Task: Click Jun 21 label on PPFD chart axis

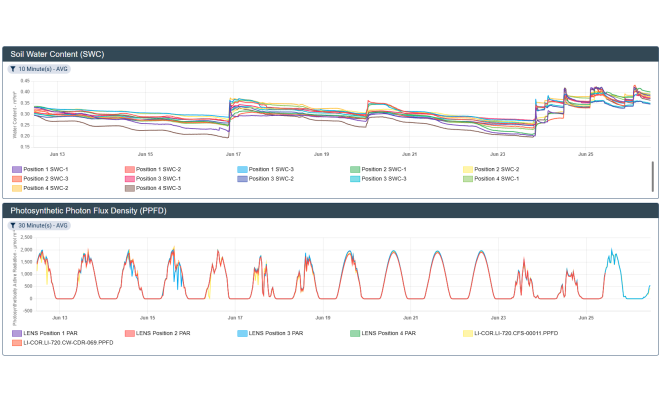Action: [410, 318]
